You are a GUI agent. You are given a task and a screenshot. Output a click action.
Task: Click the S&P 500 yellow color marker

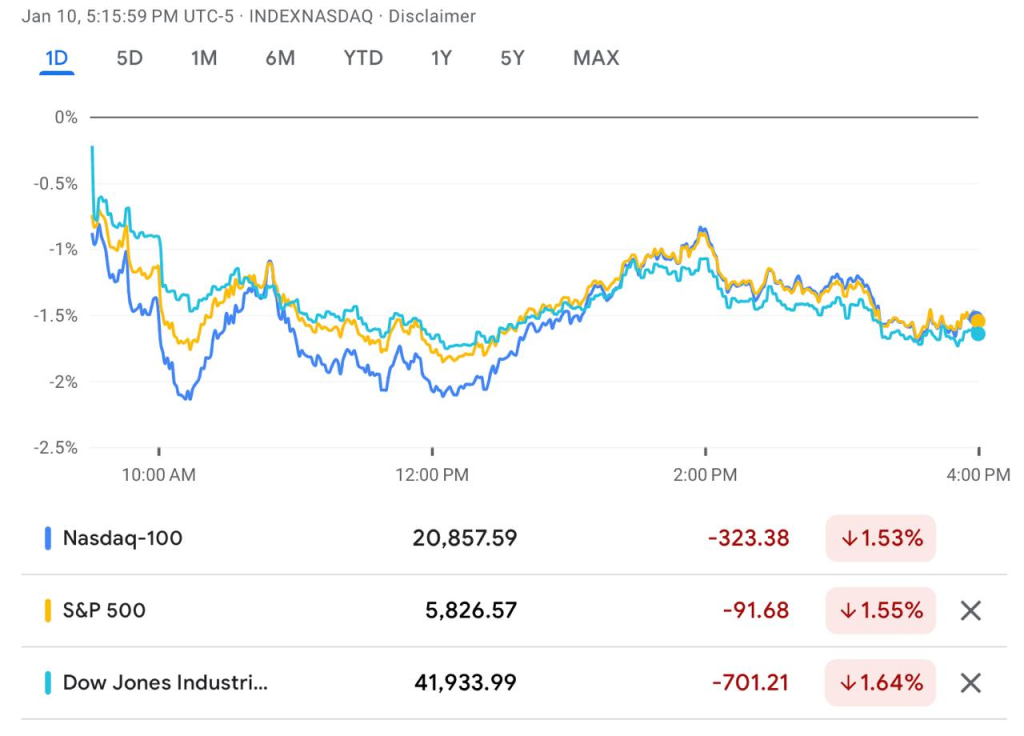47,610
